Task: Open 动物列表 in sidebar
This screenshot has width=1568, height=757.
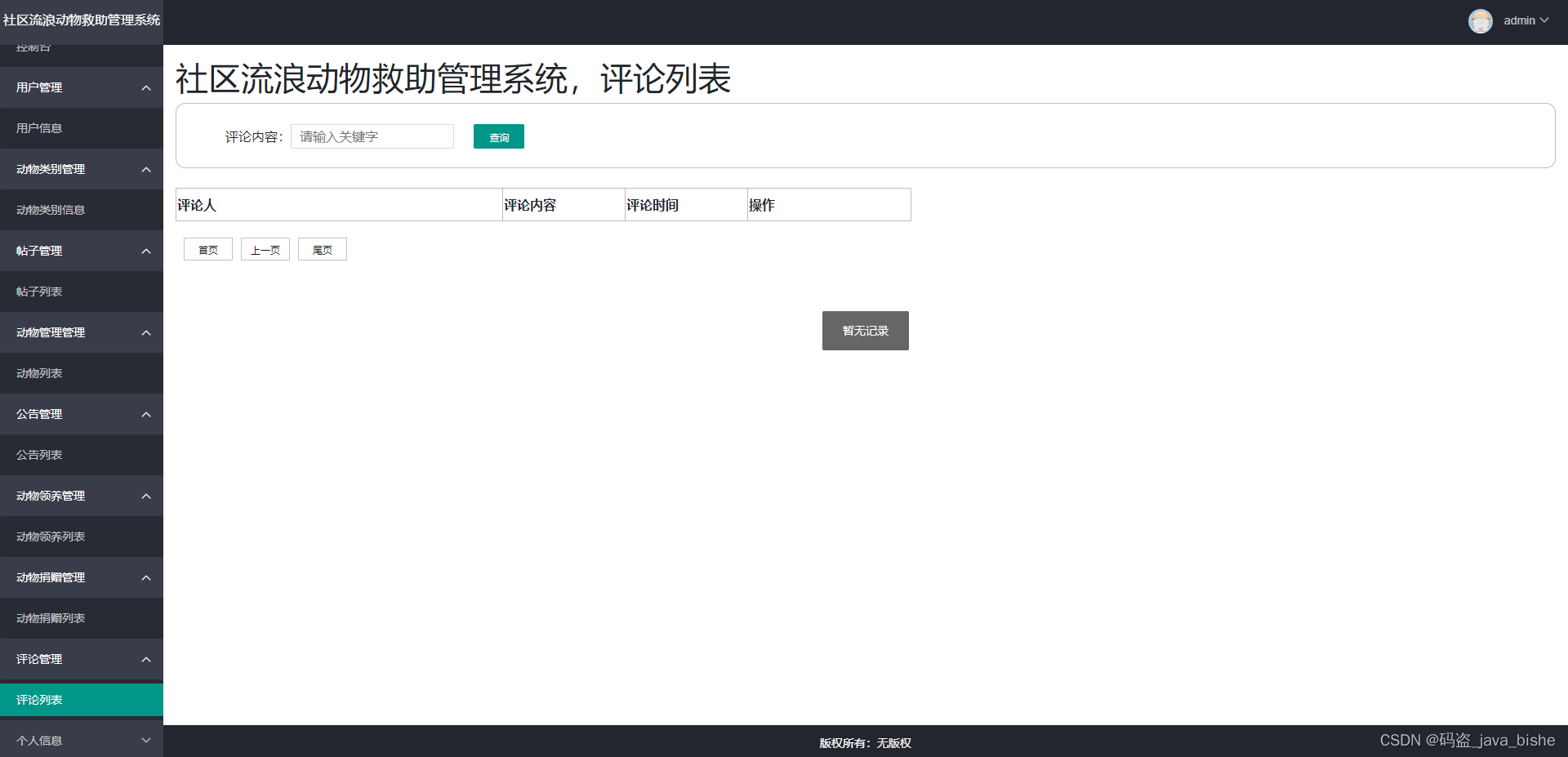Action: [82, 373]
